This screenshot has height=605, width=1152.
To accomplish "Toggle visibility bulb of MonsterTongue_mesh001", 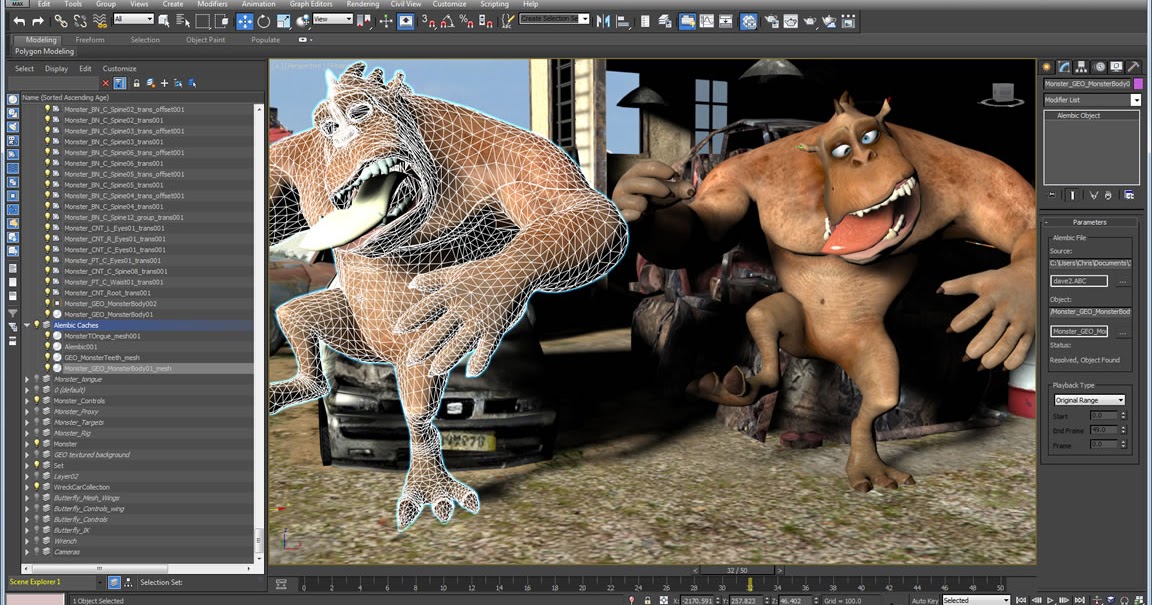I will click(47, 336).
